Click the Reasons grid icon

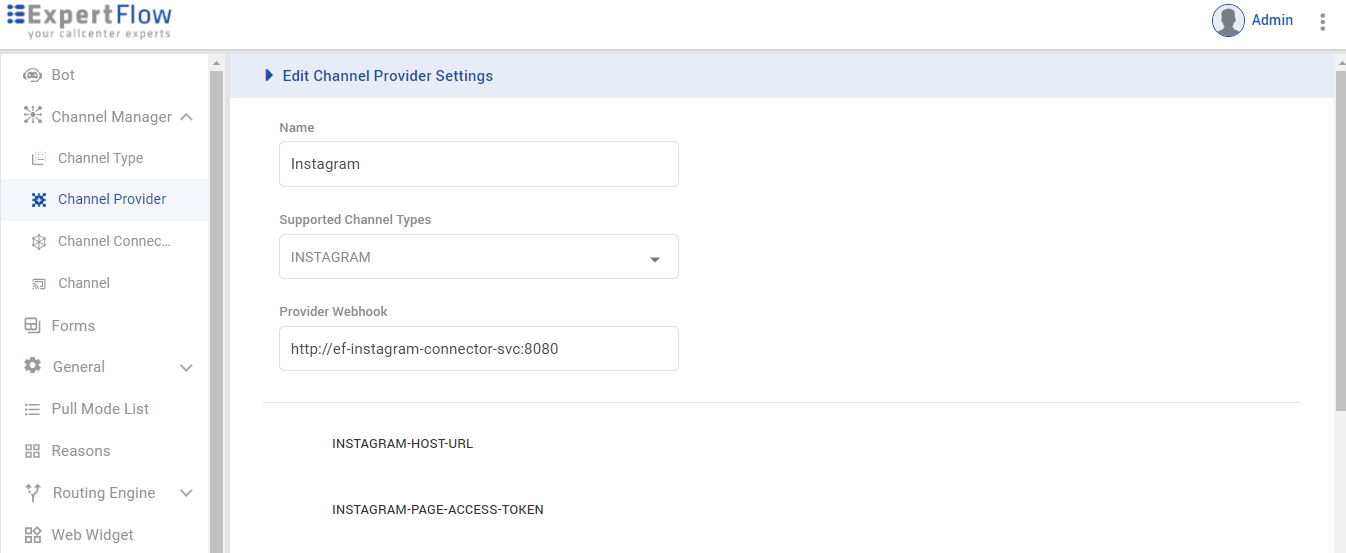pos(32,451)
